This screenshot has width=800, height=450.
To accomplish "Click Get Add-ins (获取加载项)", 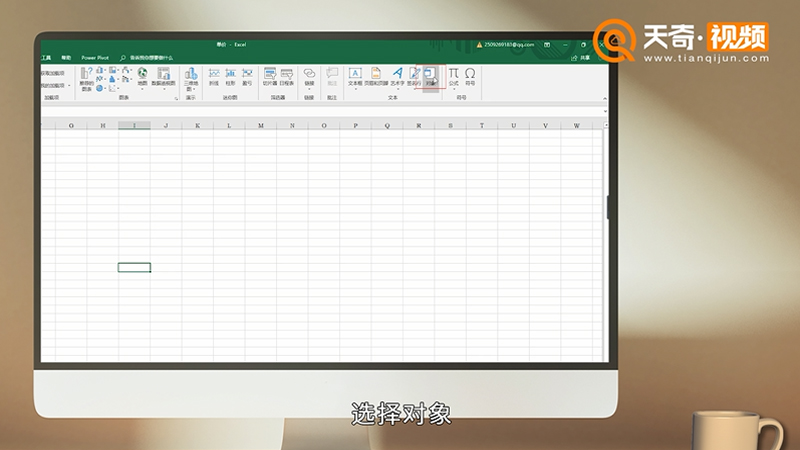I will click(x=53, y=73).
